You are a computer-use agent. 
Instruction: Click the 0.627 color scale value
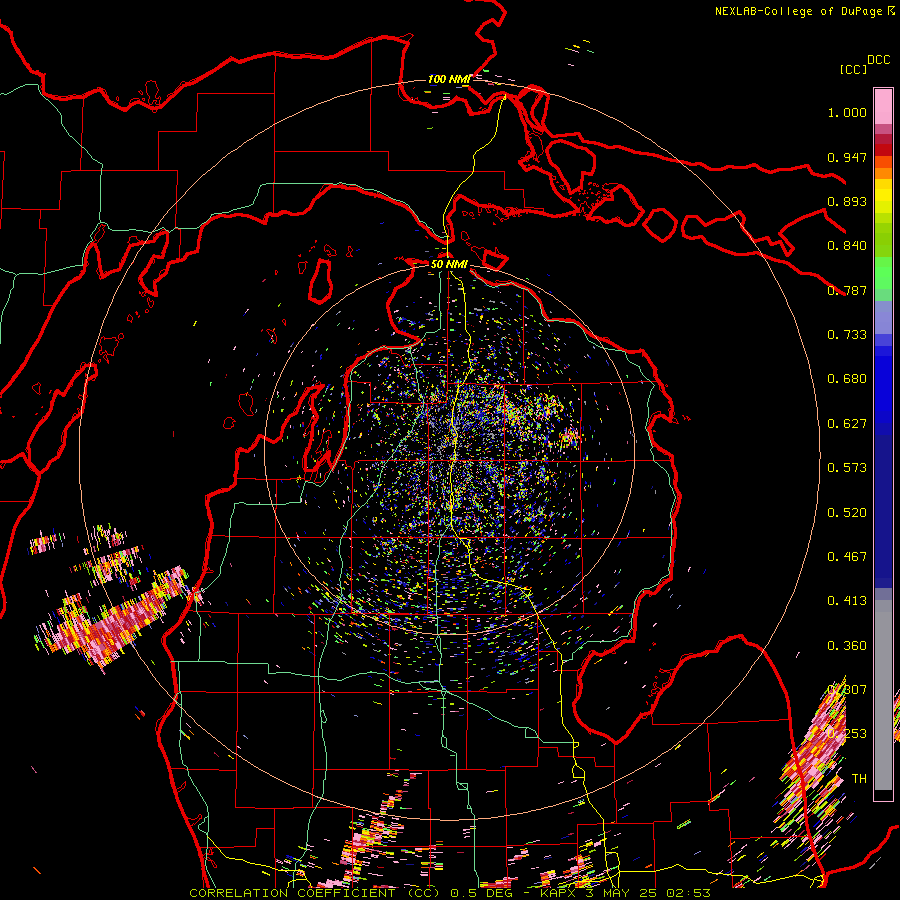click(847, 424)
